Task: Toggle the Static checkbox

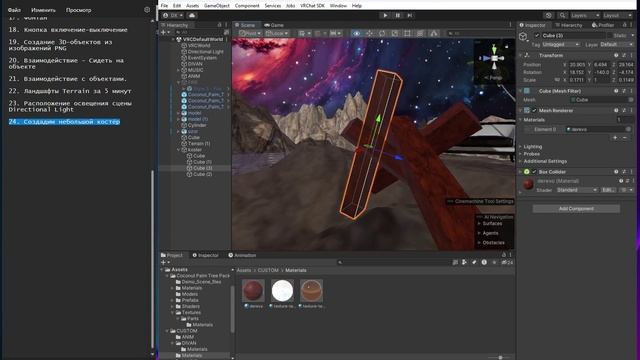Action: (x=609, y=36)
